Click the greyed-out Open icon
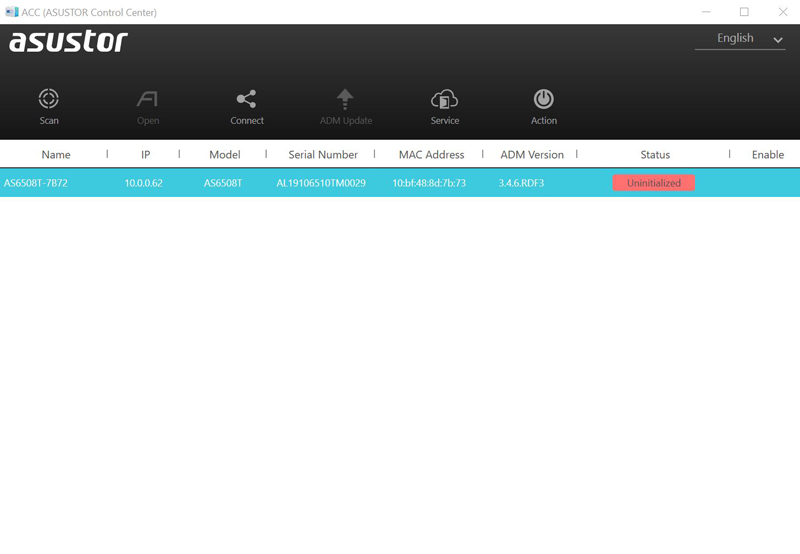 [147, 98]
